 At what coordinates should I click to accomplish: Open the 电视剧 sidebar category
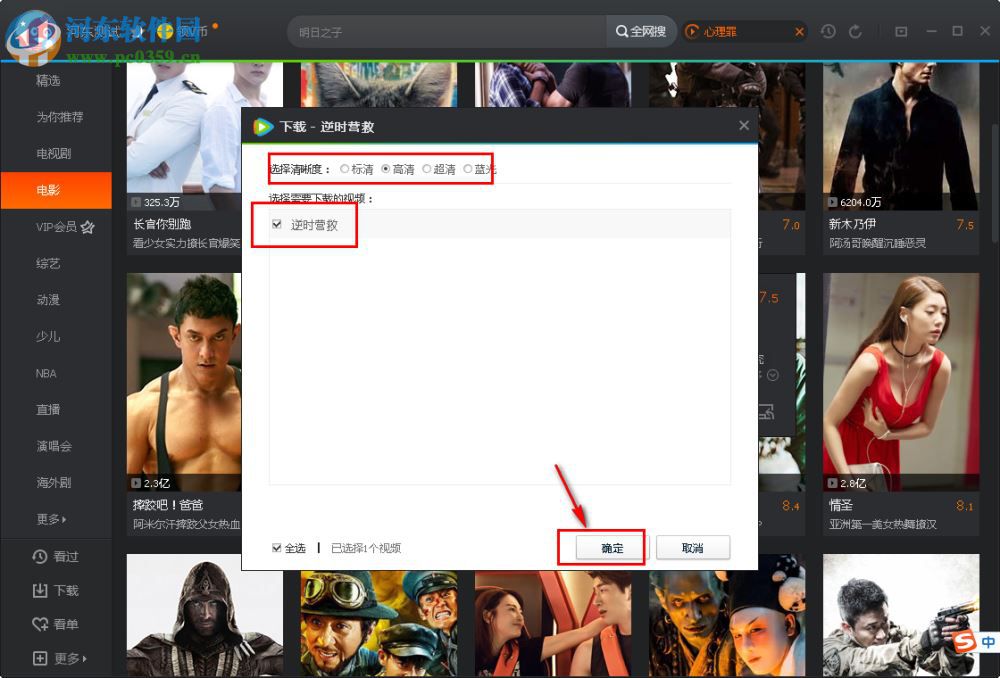[x=56, y=153]
